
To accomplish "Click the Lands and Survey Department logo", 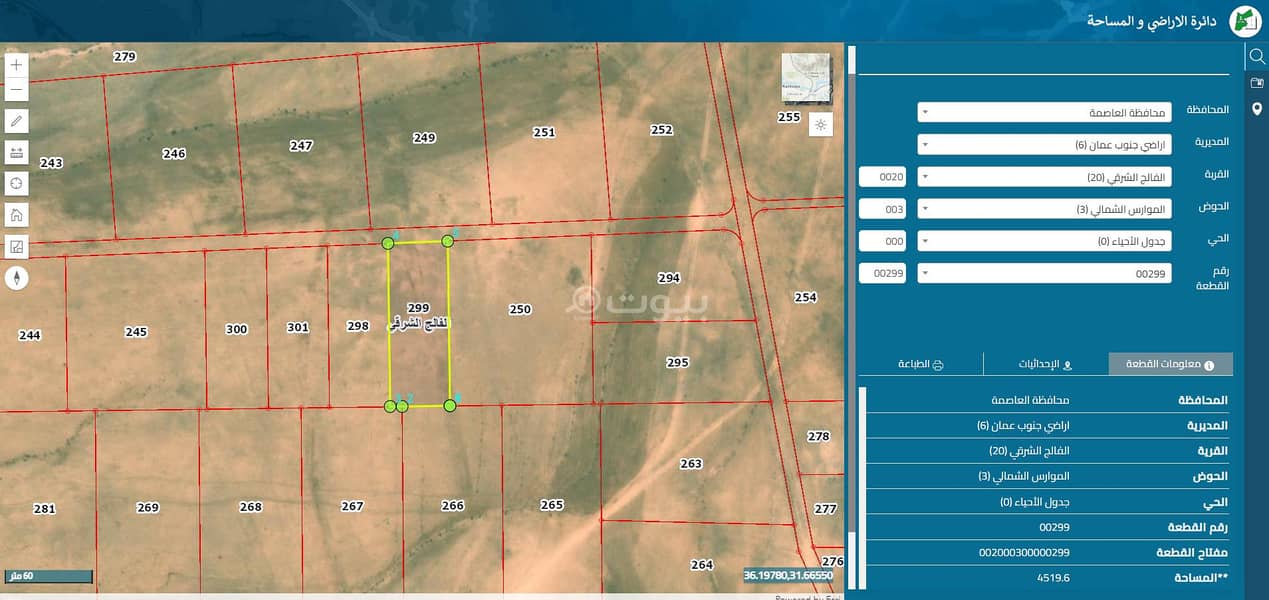I will 1245,21.
